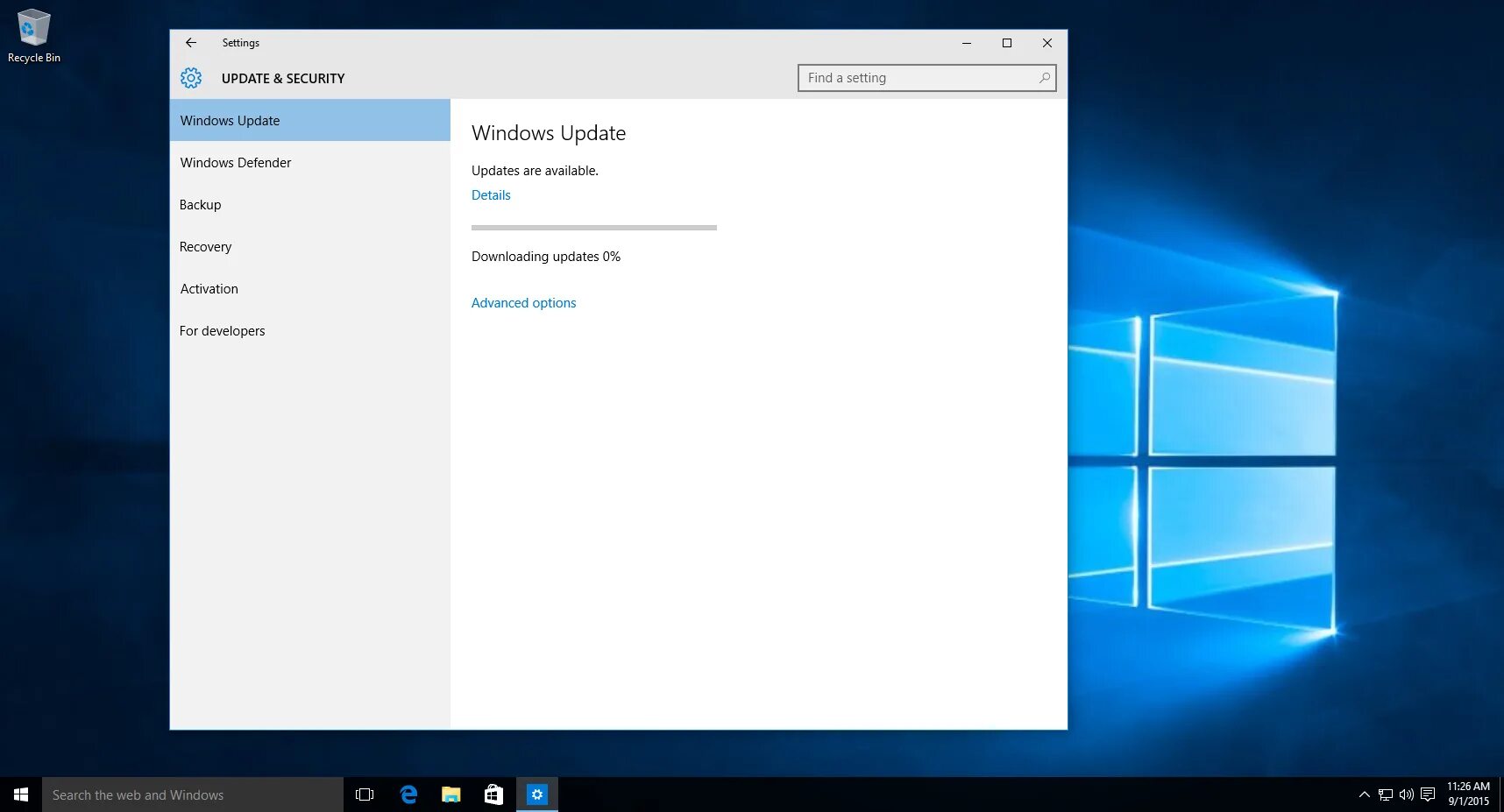Click the update download progress bar
Screen dimensions: 1504x812
pyautogui.click(x=594, y=228)
